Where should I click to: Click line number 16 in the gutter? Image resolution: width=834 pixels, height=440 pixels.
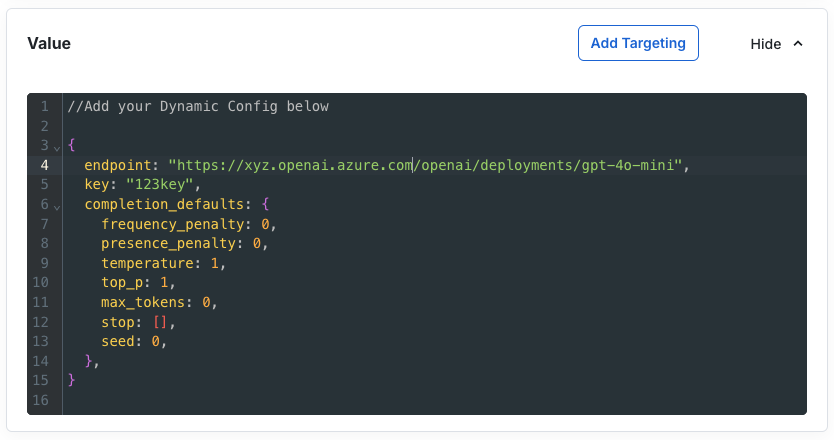pos(40,400)
